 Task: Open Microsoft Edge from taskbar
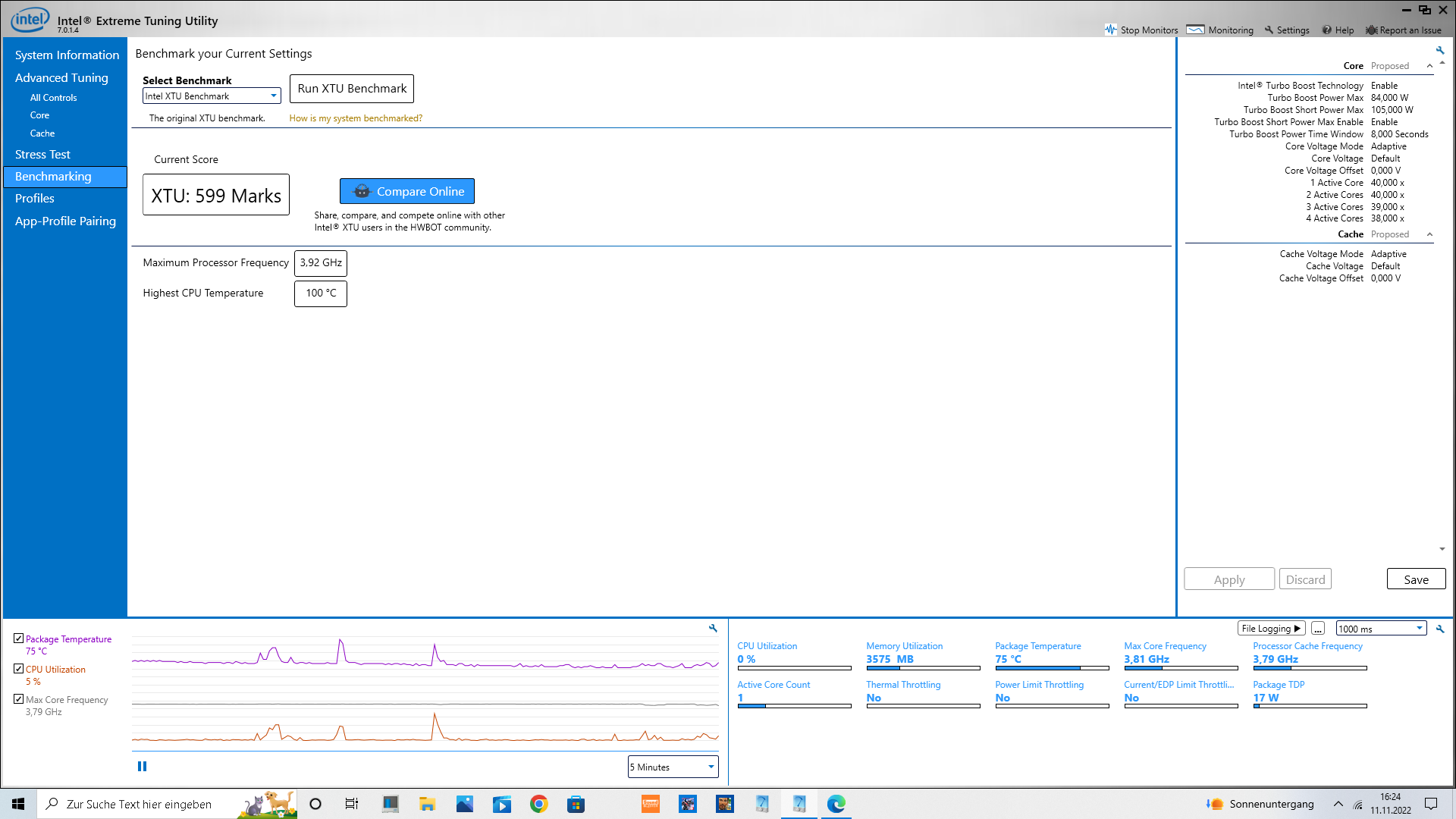(x=836, y=804)
